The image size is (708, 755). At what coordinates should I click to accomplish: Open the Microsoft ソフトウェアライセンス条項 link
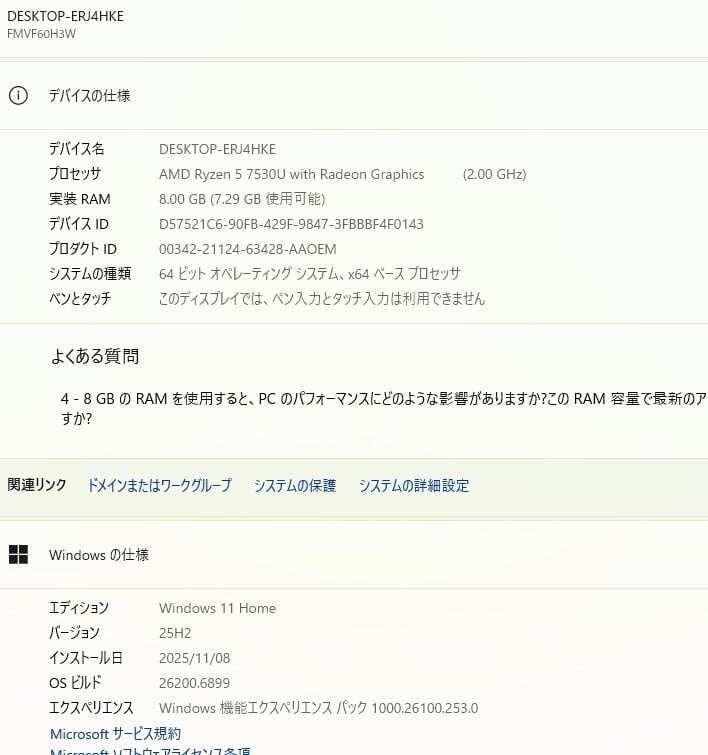pyautogui.click(x=150, y=751)
